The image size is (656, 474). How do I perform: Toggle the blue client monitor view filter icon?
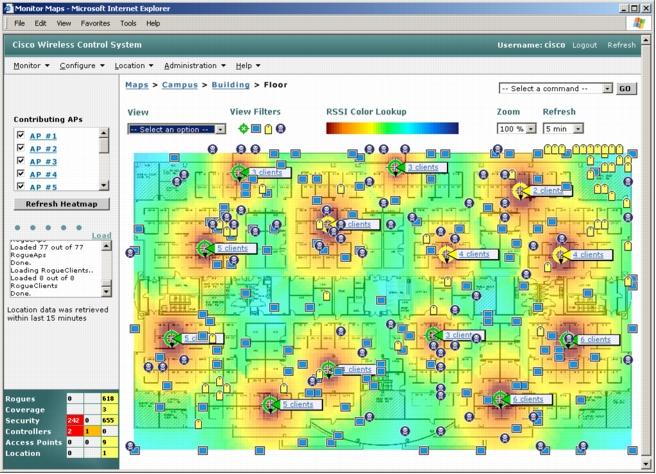point(256,128)
